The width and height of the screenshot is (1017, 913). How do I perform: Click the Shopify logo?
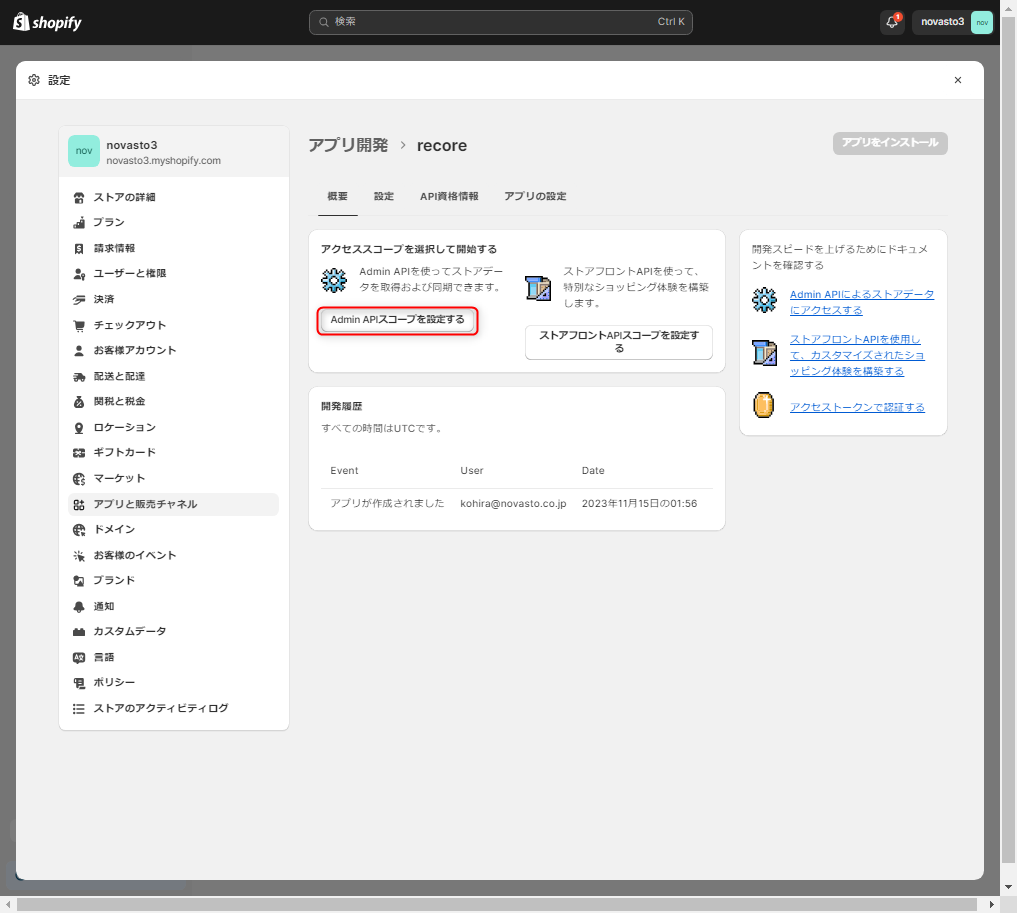coord(47,22)
